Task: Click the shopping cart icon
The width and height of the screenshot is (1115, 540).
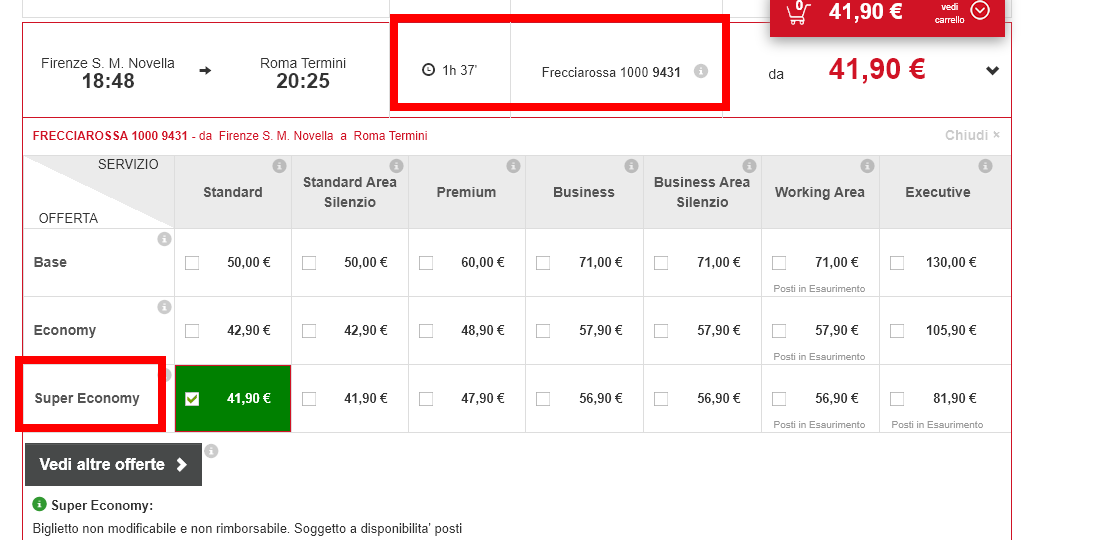Action: [798, 12]
